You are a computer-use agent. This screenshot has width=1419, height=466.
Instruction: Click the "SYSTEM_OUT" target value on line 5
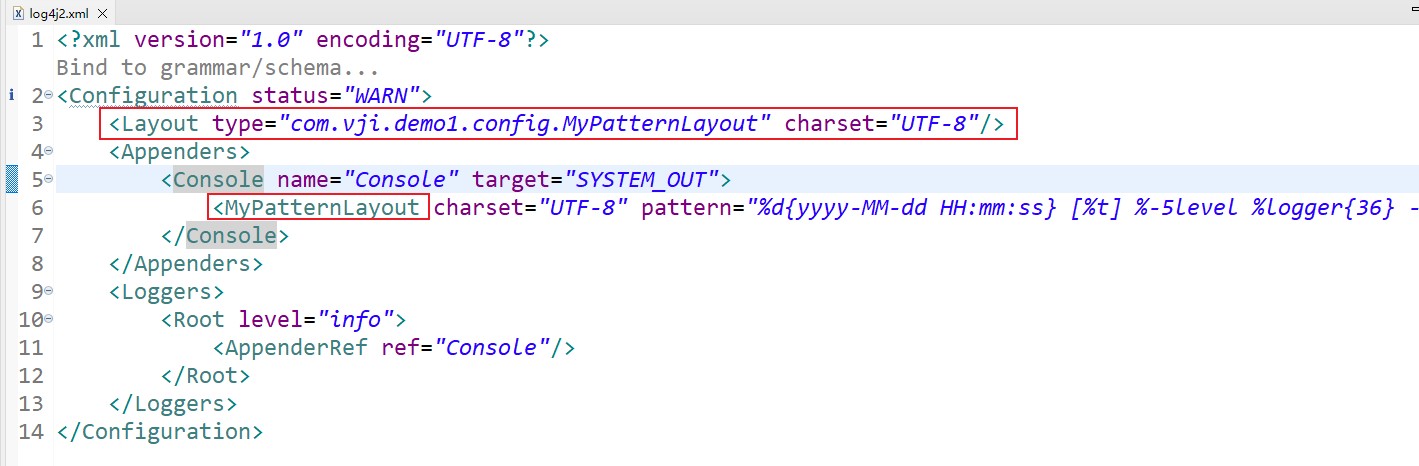(642, 180)
